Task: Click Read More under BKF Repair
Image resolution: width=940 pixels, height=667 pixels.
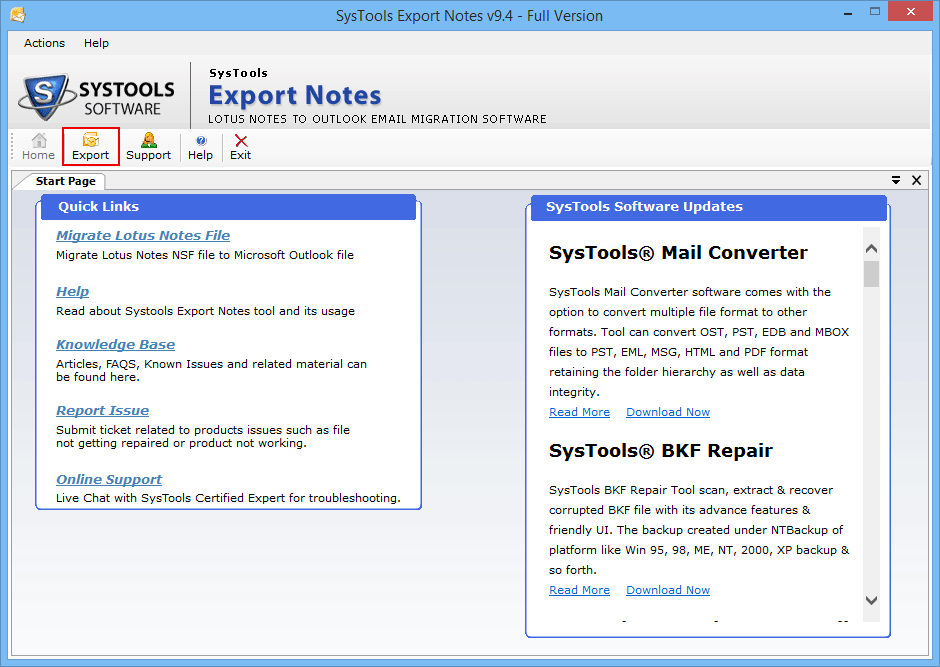Action: pyautogui.click(x=579, y=590)
